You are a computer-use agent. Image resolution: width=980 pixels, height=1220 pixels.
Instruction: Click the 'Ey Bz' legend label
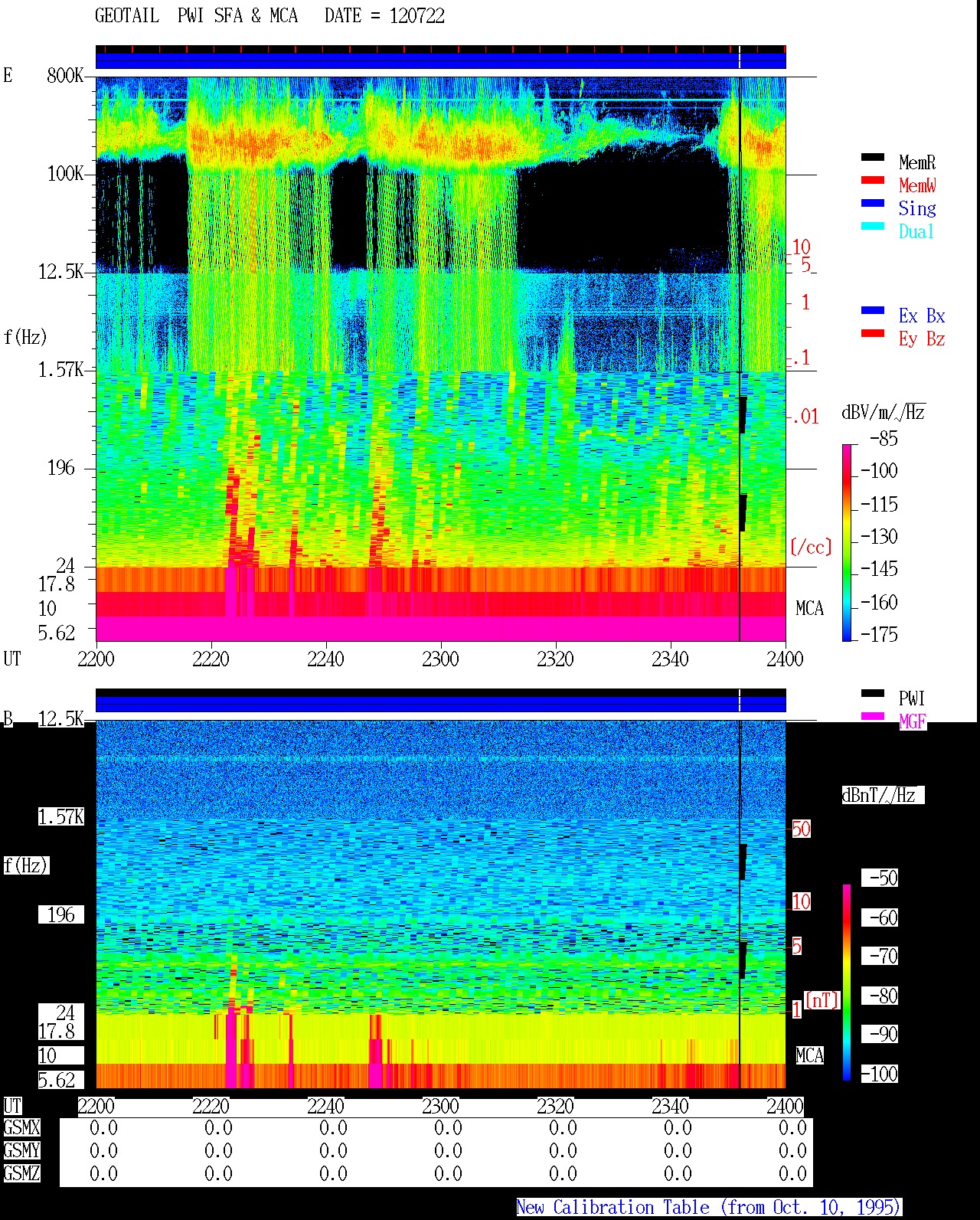(x=922, y=339)
